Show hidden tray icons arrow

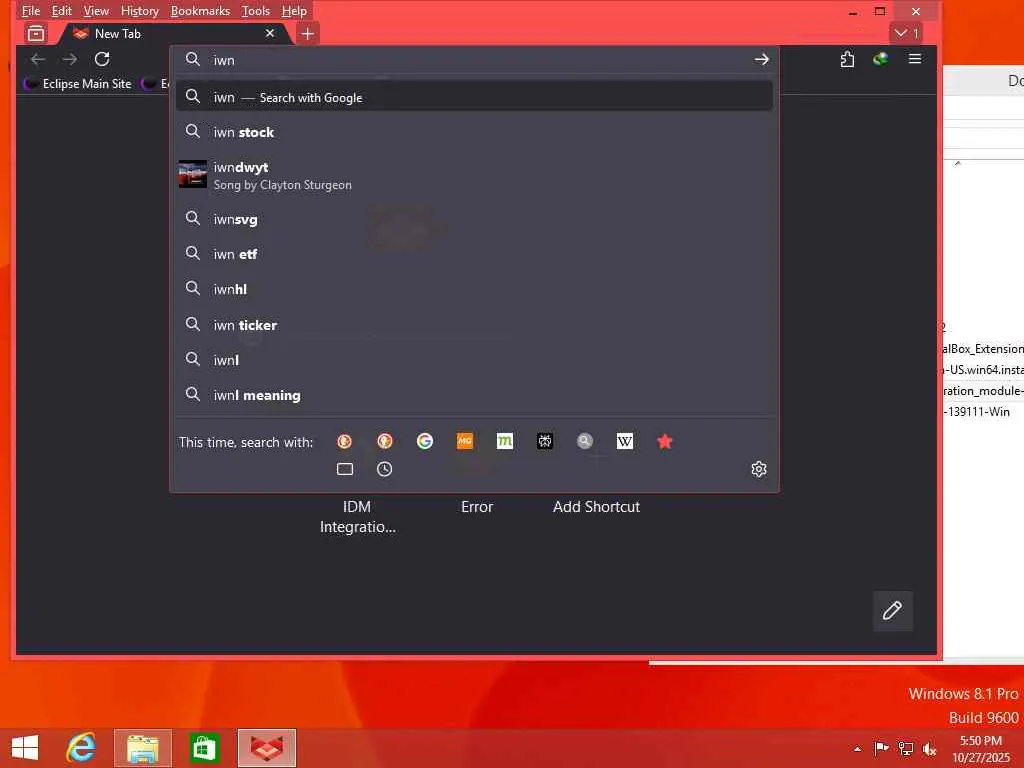point(857,749)
